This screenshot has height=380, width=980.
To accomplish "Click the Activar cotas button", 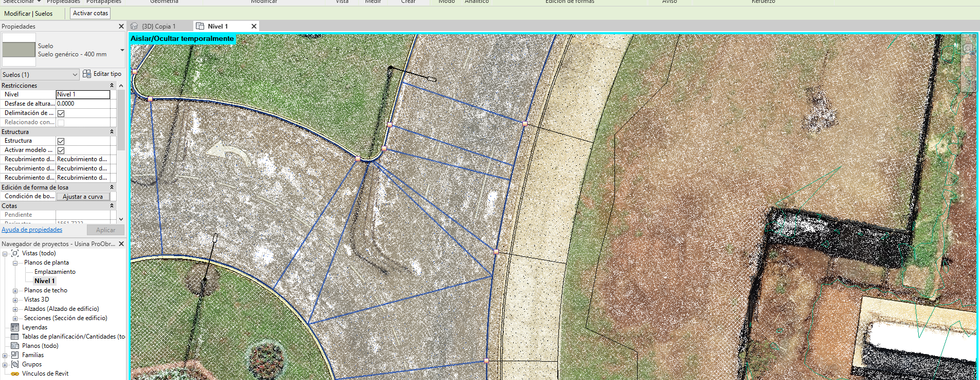I will coord(91,12).
